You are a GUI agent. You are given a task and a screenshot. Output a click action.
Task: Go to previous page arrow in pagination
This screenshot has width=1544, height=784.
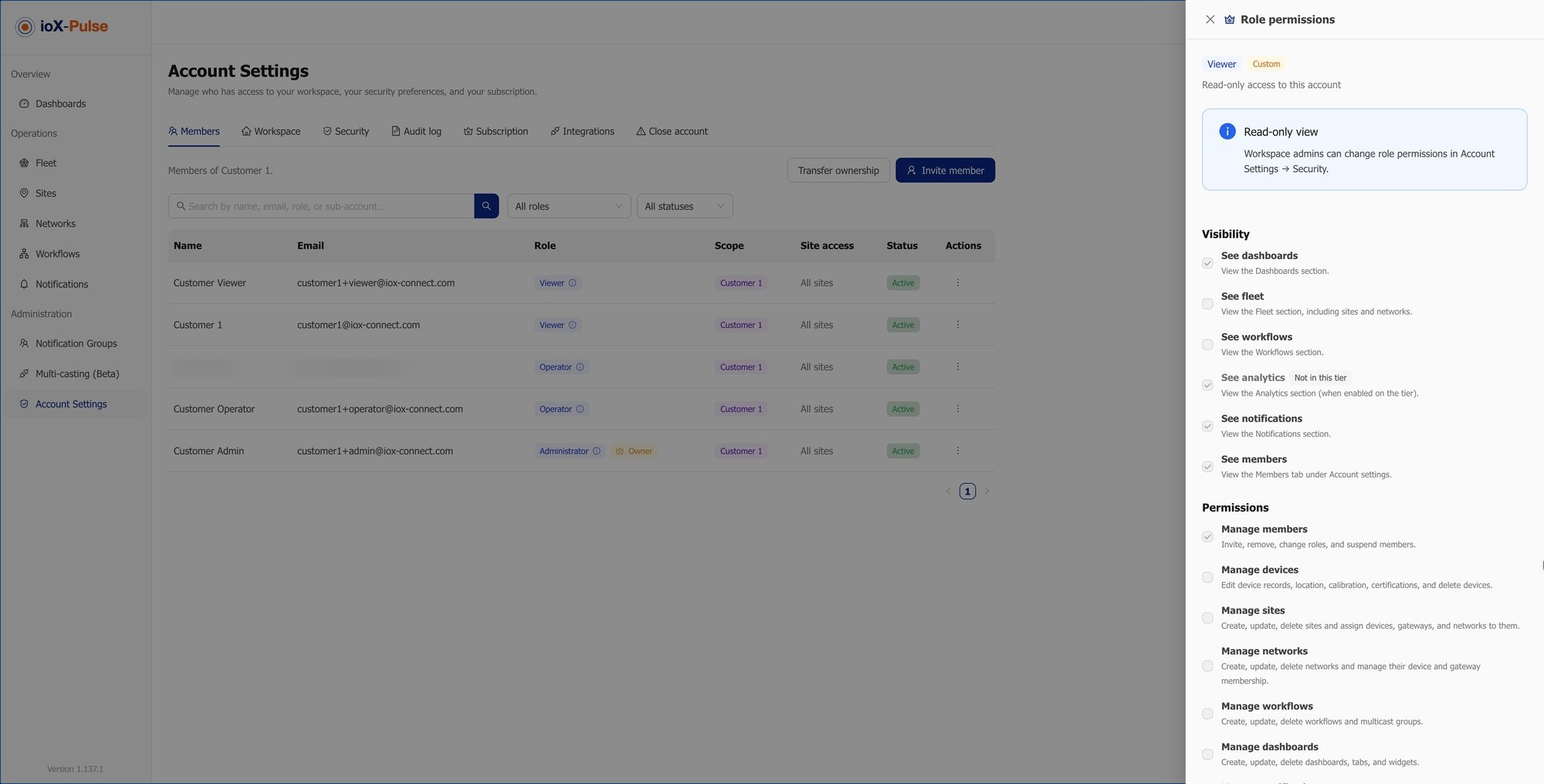pos(948,492)
